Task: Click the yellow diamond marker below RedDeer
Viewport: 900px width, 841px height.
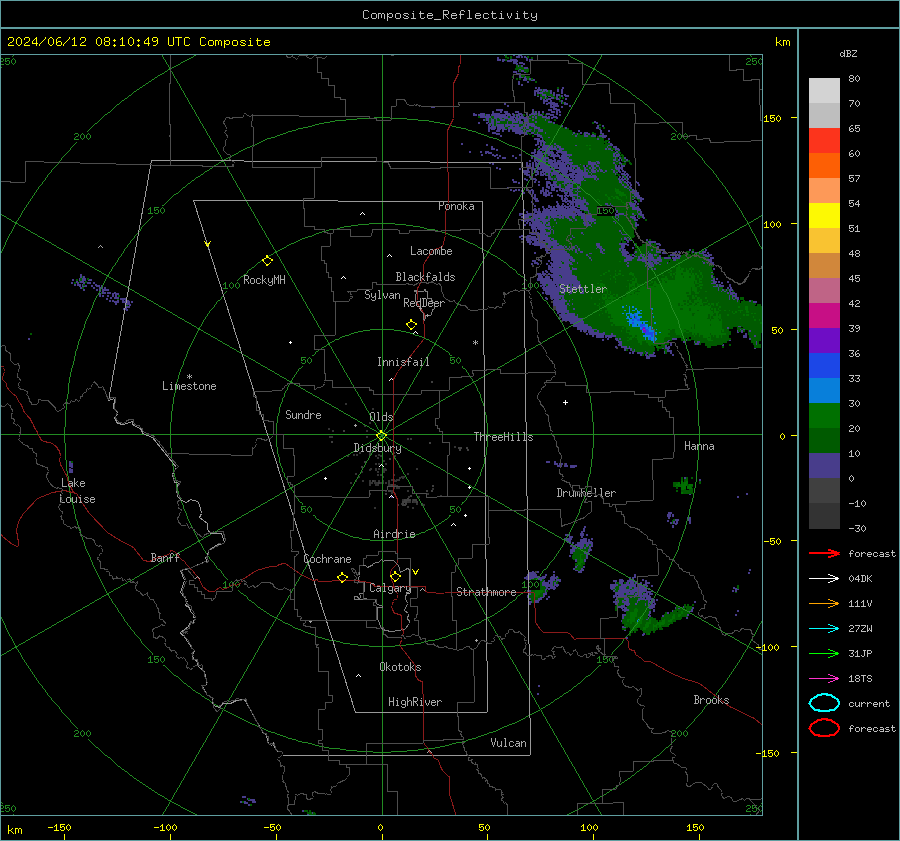Action: [411, 325]
